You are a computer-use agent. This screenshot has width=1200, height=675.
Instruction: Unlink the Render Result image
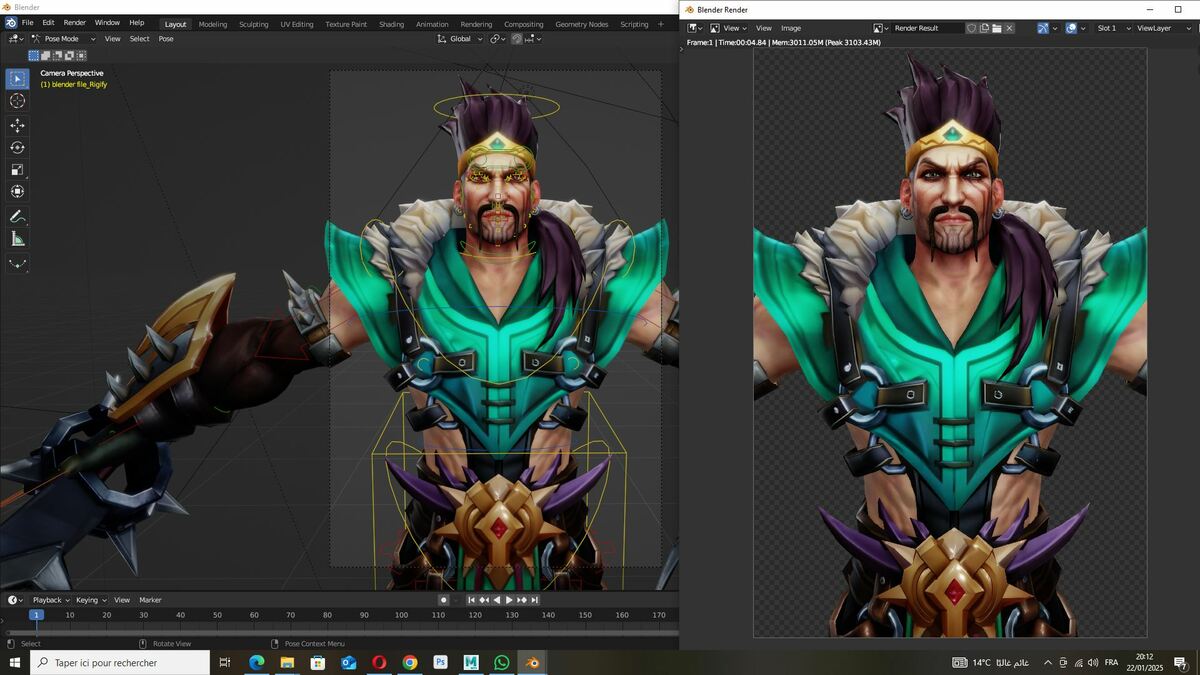click(x=1010, y=28)
